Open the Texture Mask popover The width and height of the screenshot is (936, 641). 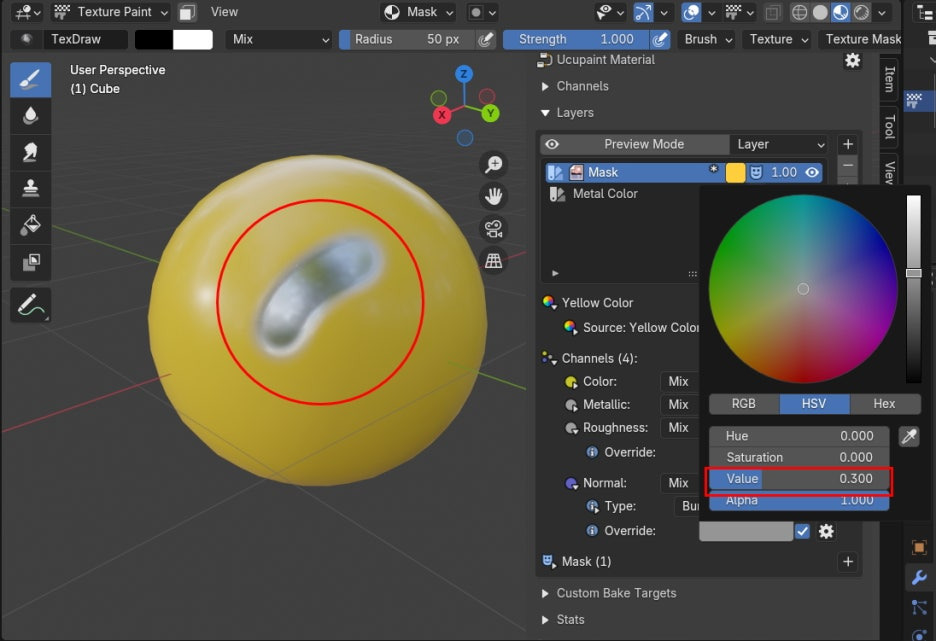tap(860, 39)
